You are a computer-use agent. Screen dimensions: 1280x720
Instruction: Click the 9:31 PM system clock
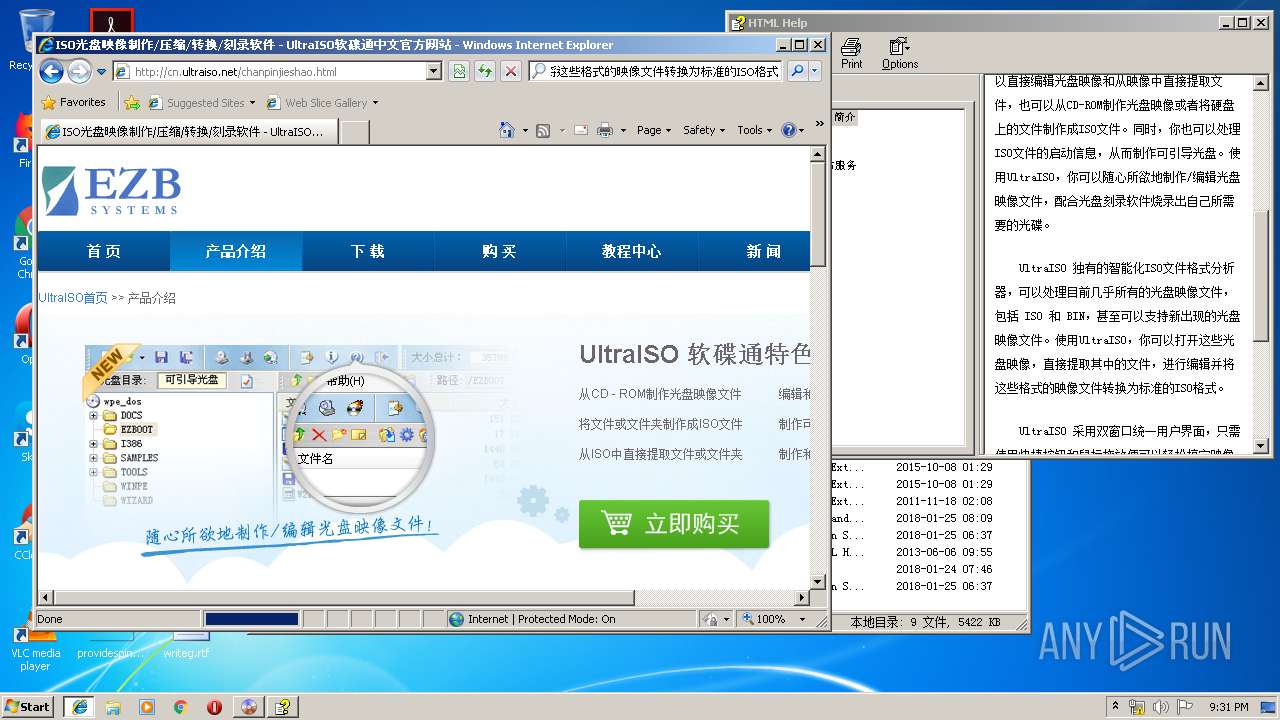(1228, 707)
